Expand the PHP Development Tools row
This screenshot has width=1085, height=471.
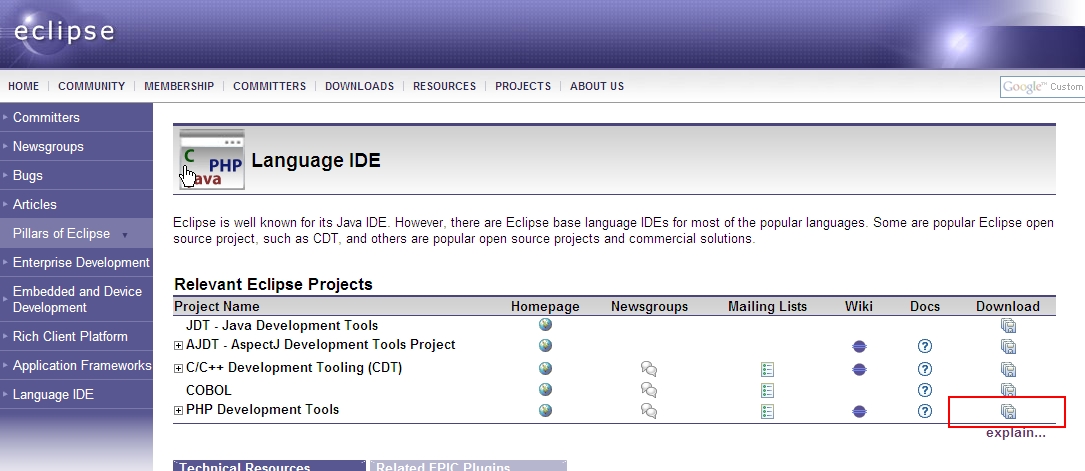(x=179, y=410)
